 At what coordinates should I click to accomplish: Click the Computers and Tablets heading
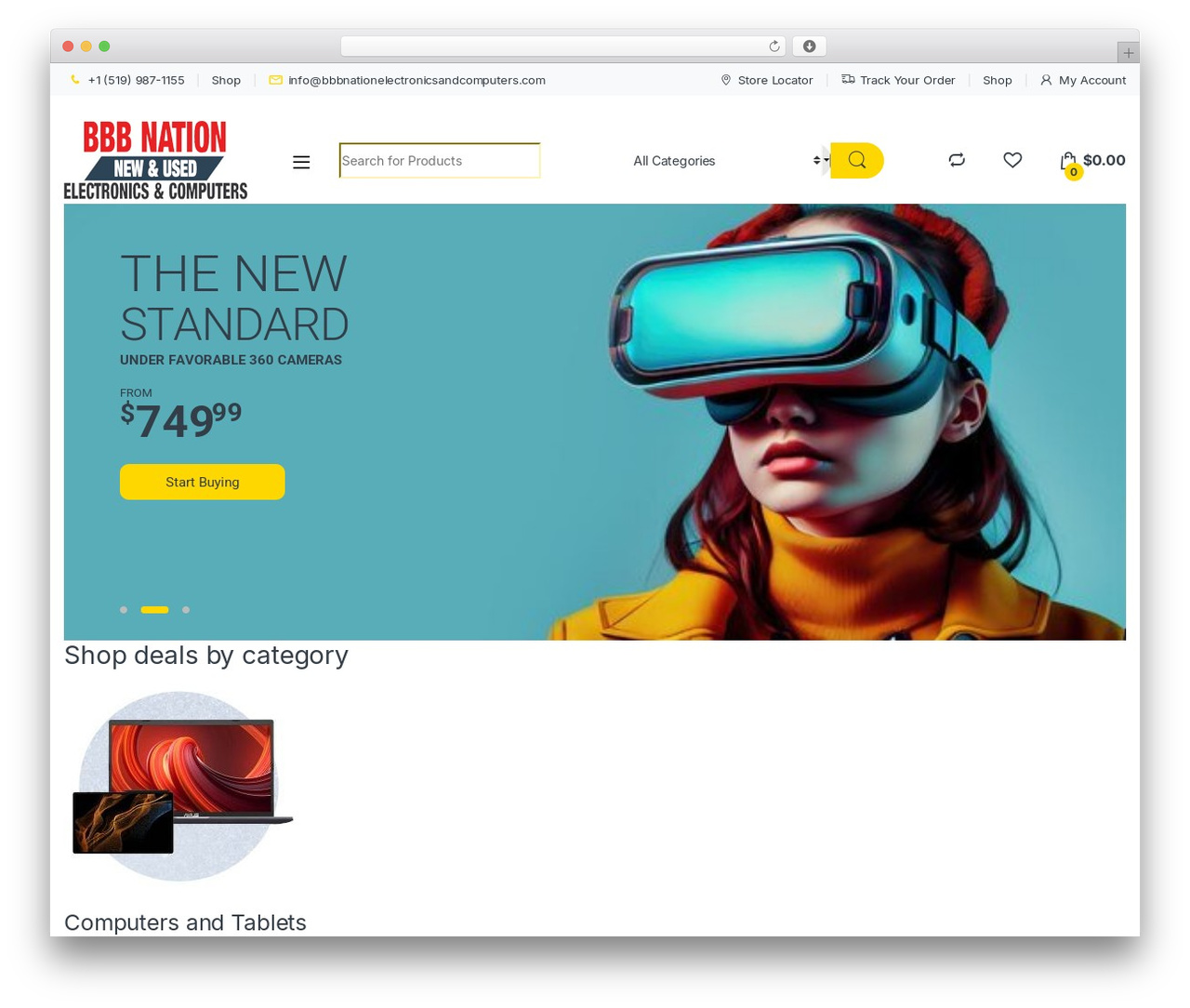click(x=185, y=922)
